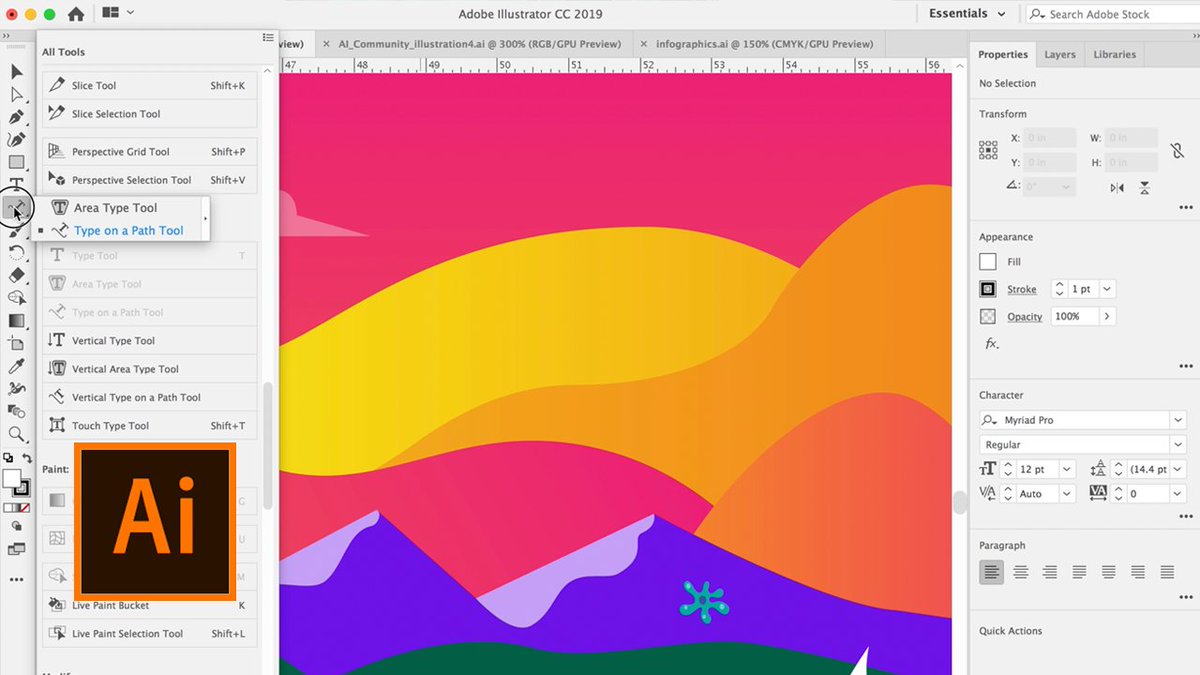Set paragraph align center
This screenshot has height=675, width=1200.
1021,572
